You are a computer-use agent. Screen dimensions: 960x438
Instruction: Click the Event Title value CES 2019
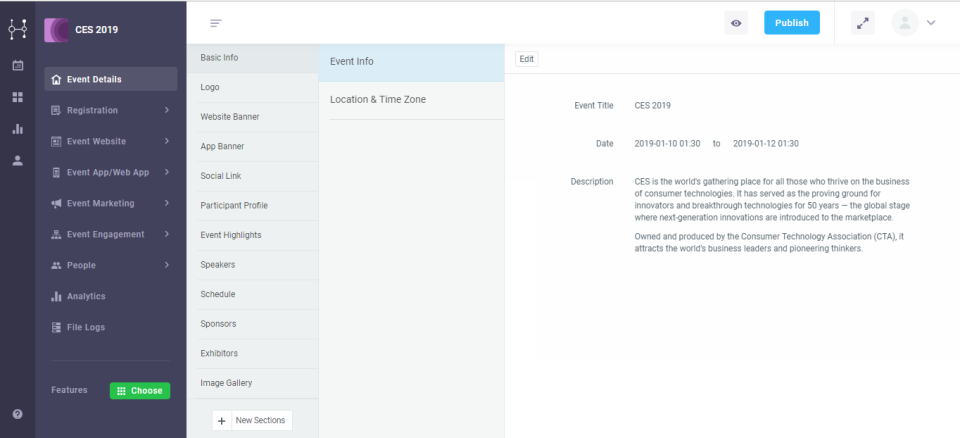tap(653, 106)
